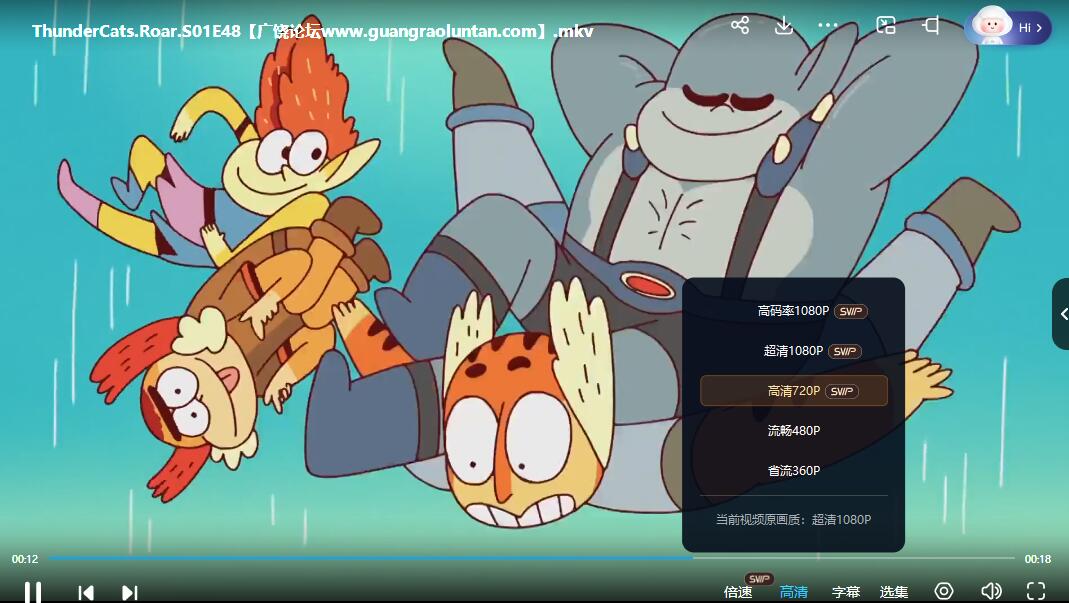The height and width of the screenshot is (603, 1069).
Task: Choose the 高清720P quality option
Action: pyautogui.click(x=794, y=391)
